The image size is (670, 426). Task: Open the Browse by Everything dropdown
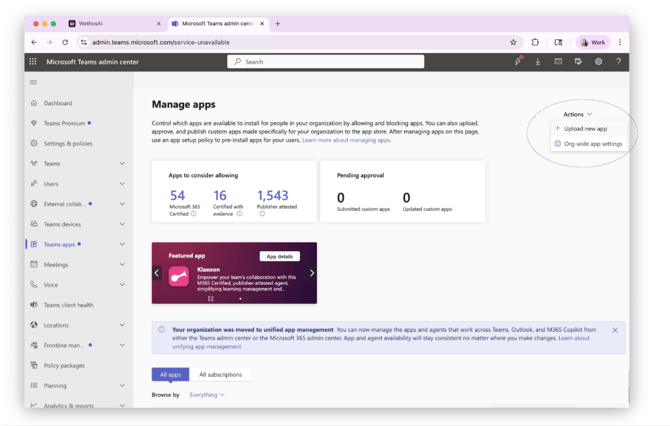click(x=207, y=395)
